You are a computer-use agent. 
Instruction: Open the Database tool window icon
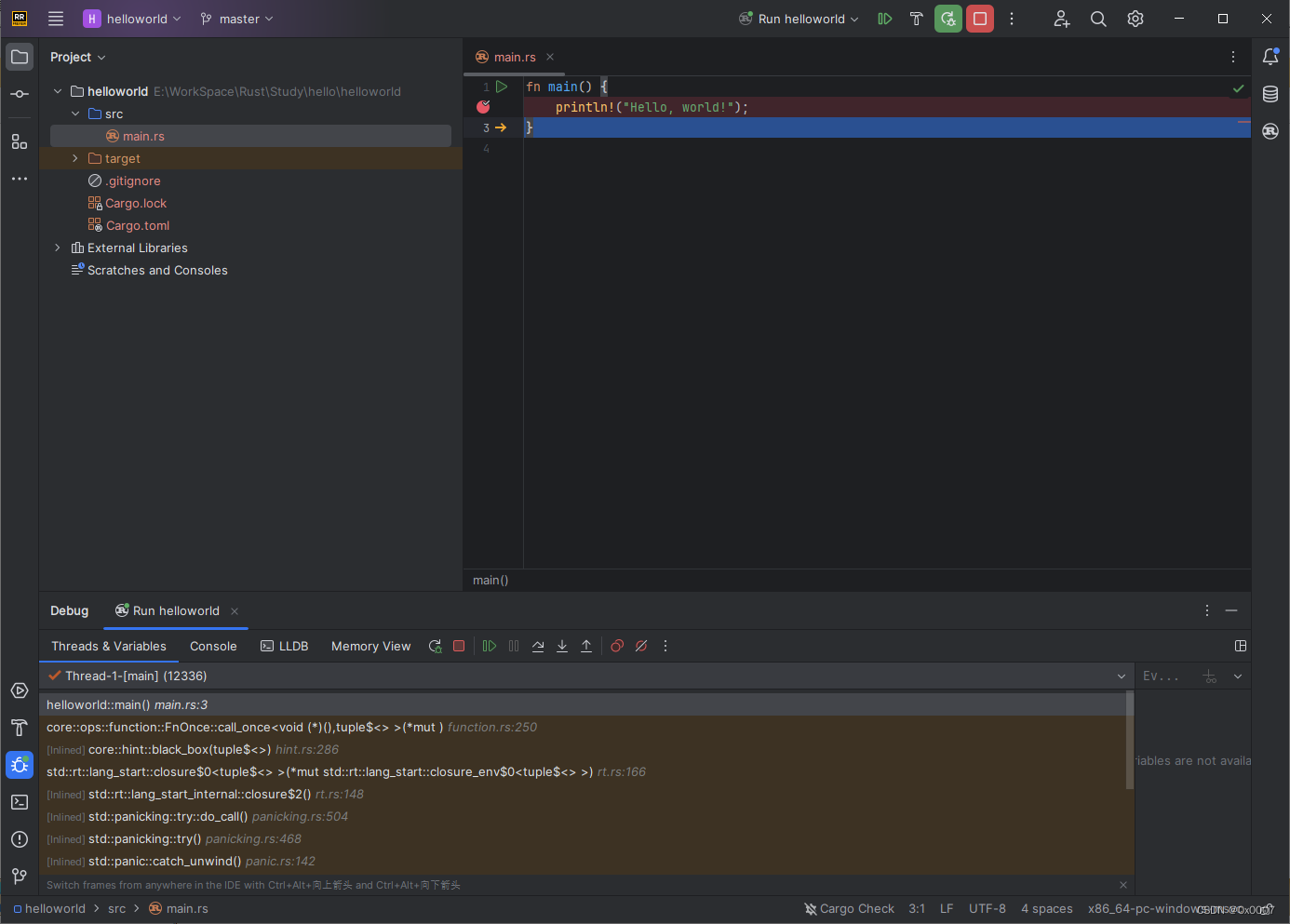click(x=1270, y=93)
